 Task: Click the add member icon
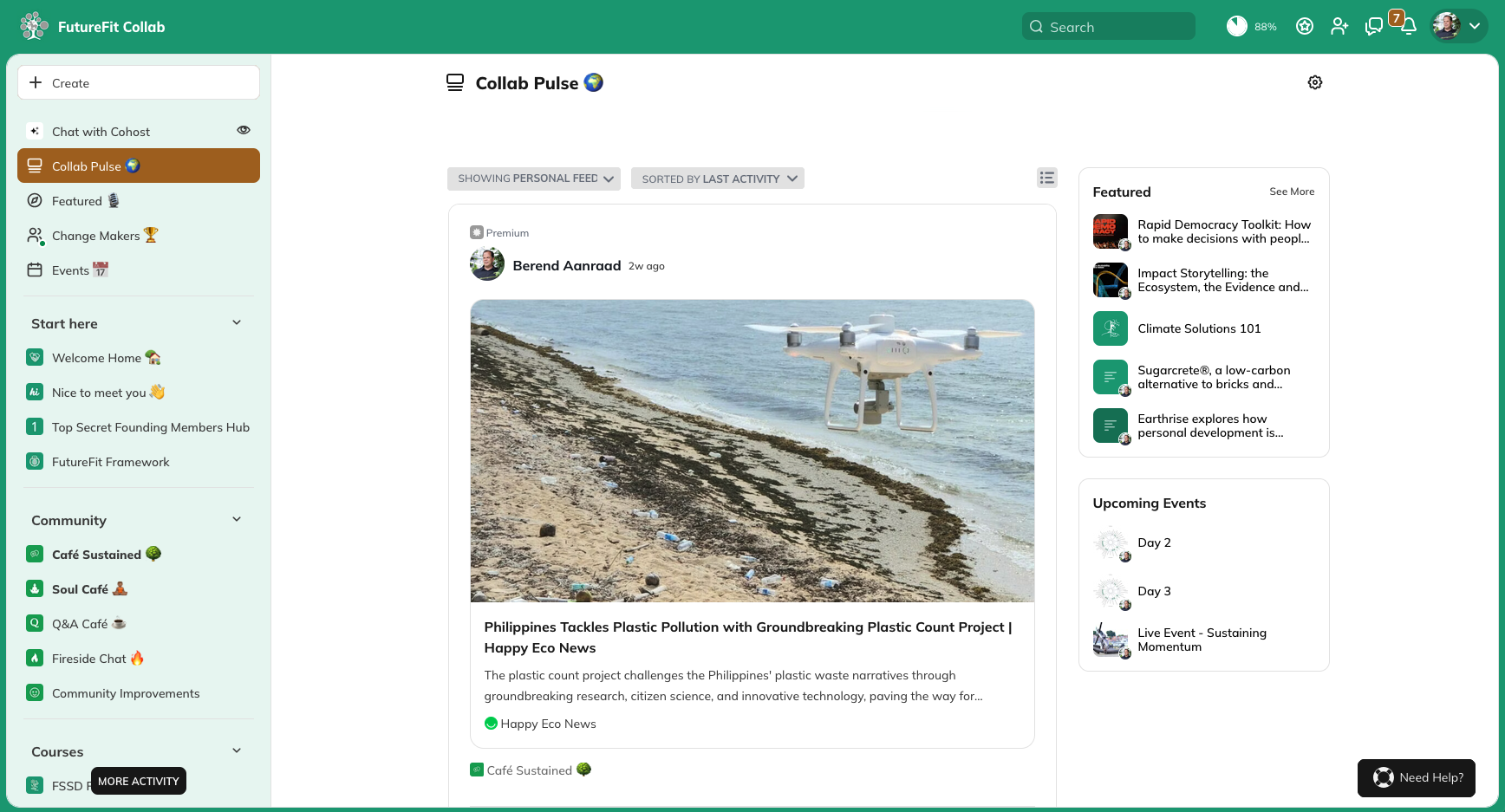(x=1339, y=27)
